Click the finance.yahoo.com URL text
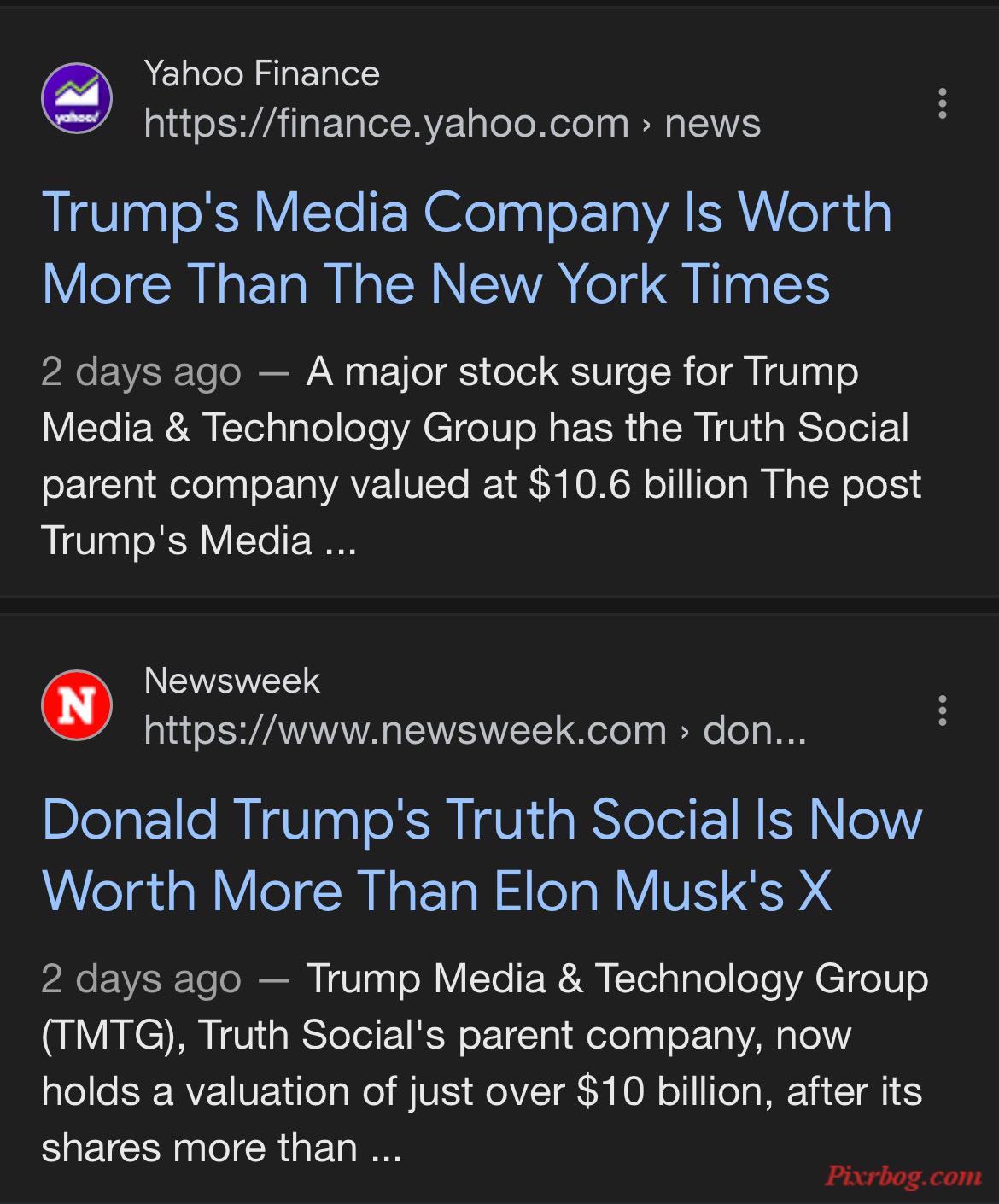This screenshot has height=1204, width=999. (x=386, y=123)
